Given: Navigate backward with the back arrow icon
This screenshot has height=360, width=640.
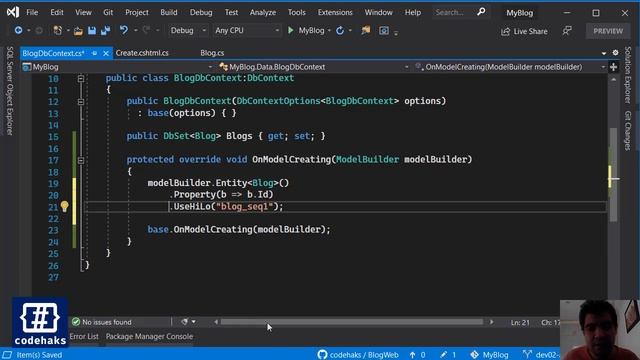Looking at the screenshot, I should pyautogui.click(x=18, y=30).
